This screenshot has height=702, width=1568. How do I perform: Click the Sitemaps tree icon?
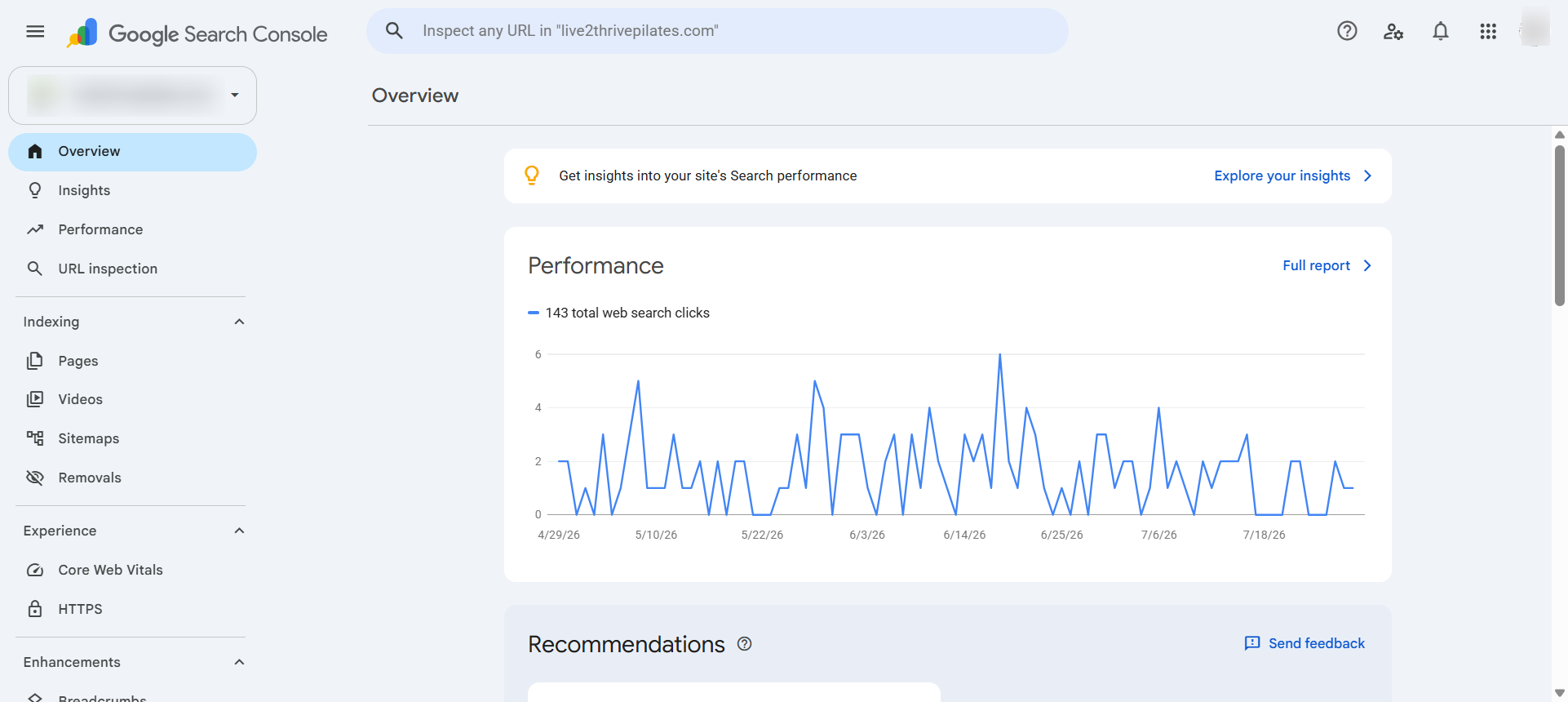click(35, 438)
